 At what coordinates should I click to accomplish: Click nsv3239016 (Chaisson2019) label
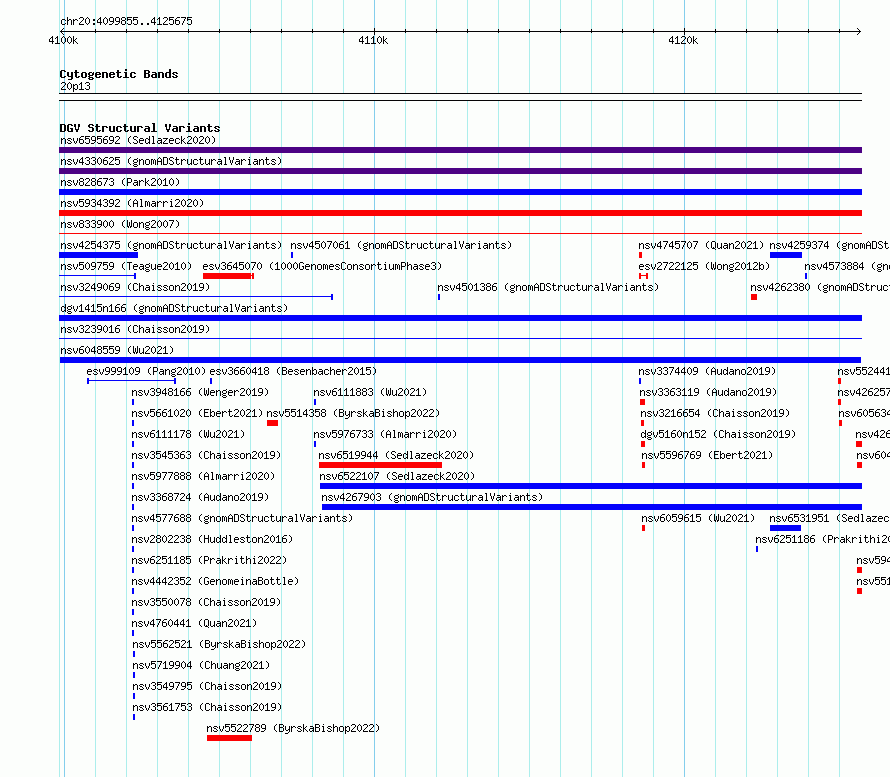tap(135, 329)
